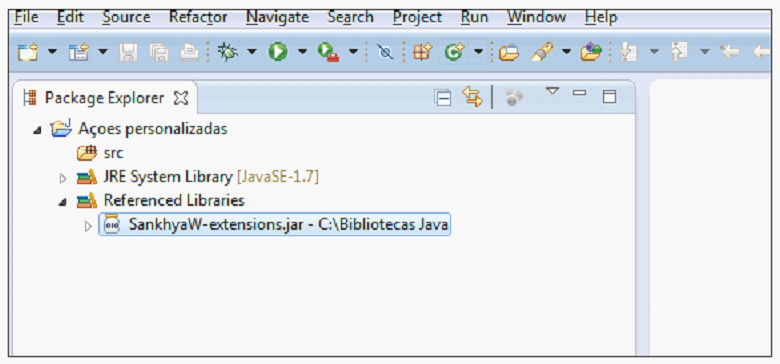Open the Edit menu

[x=71, y=17]
